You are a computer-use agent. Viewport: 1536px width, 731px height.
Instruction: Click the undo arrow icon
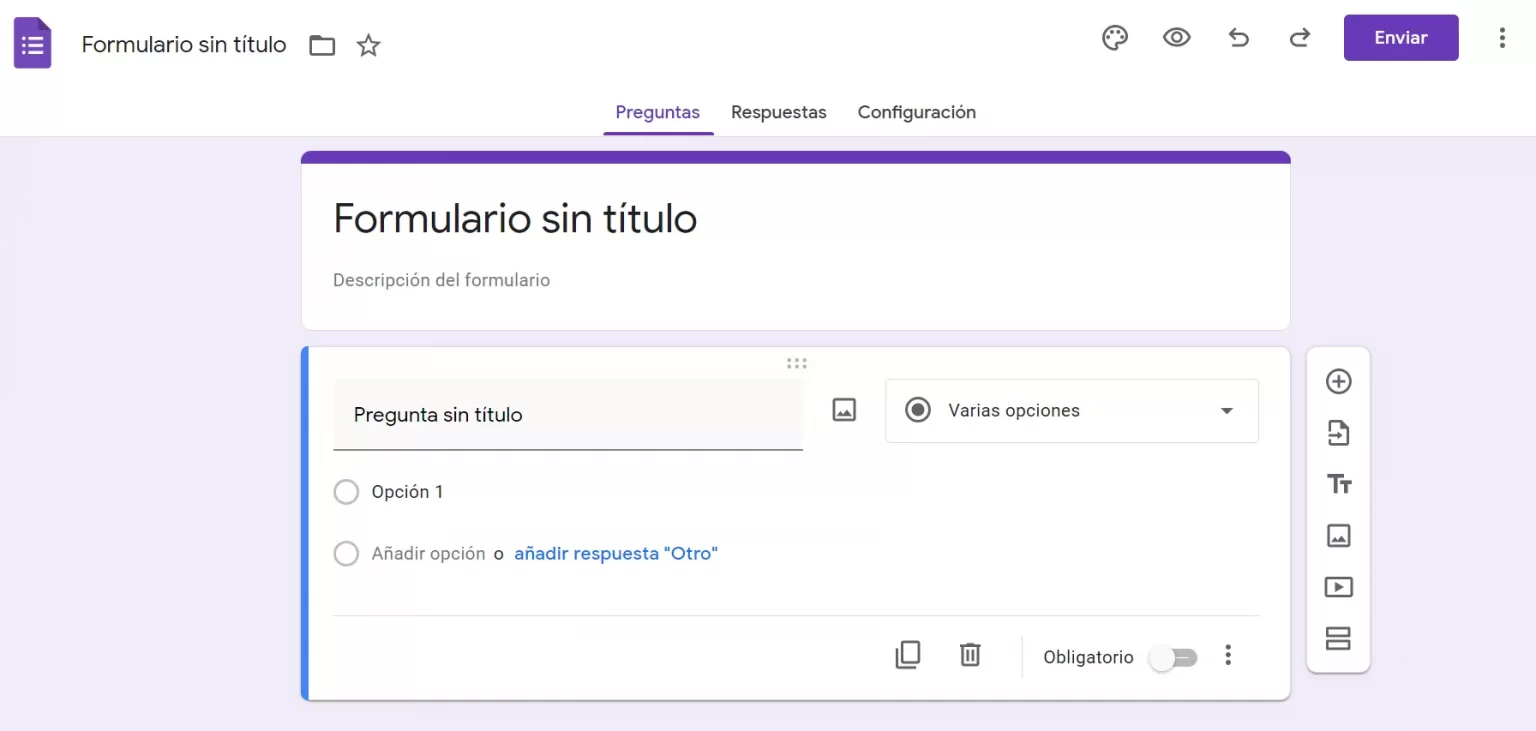coord(1238,38)
